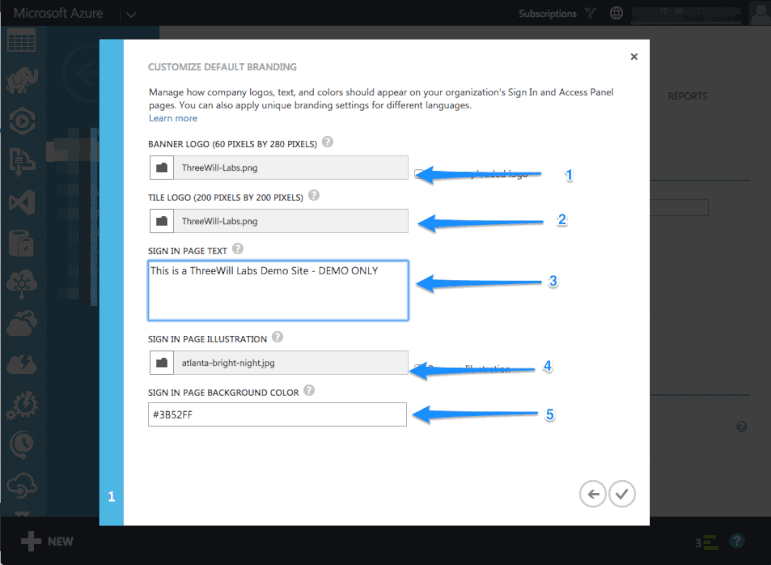Browse for a sign in page illustration file
This screenshot has height=565, width=771.
click(x=161, y=364)
